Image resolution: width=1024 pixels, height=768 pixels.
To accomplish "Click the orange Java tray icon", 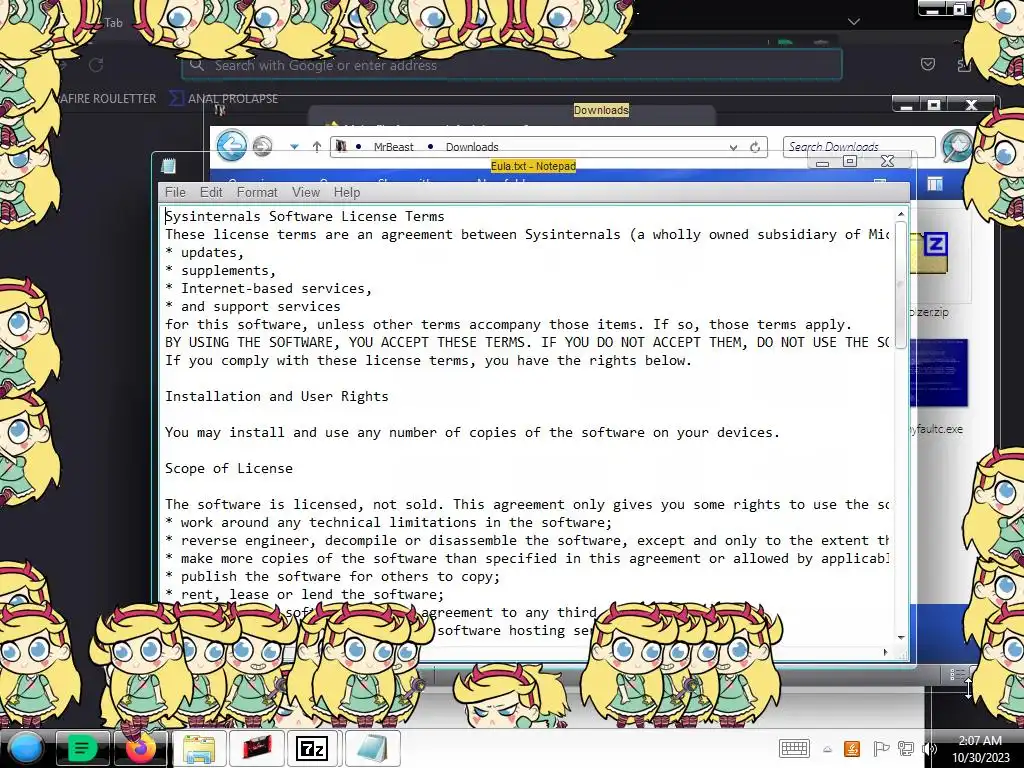I will click(x=852, y=748).
